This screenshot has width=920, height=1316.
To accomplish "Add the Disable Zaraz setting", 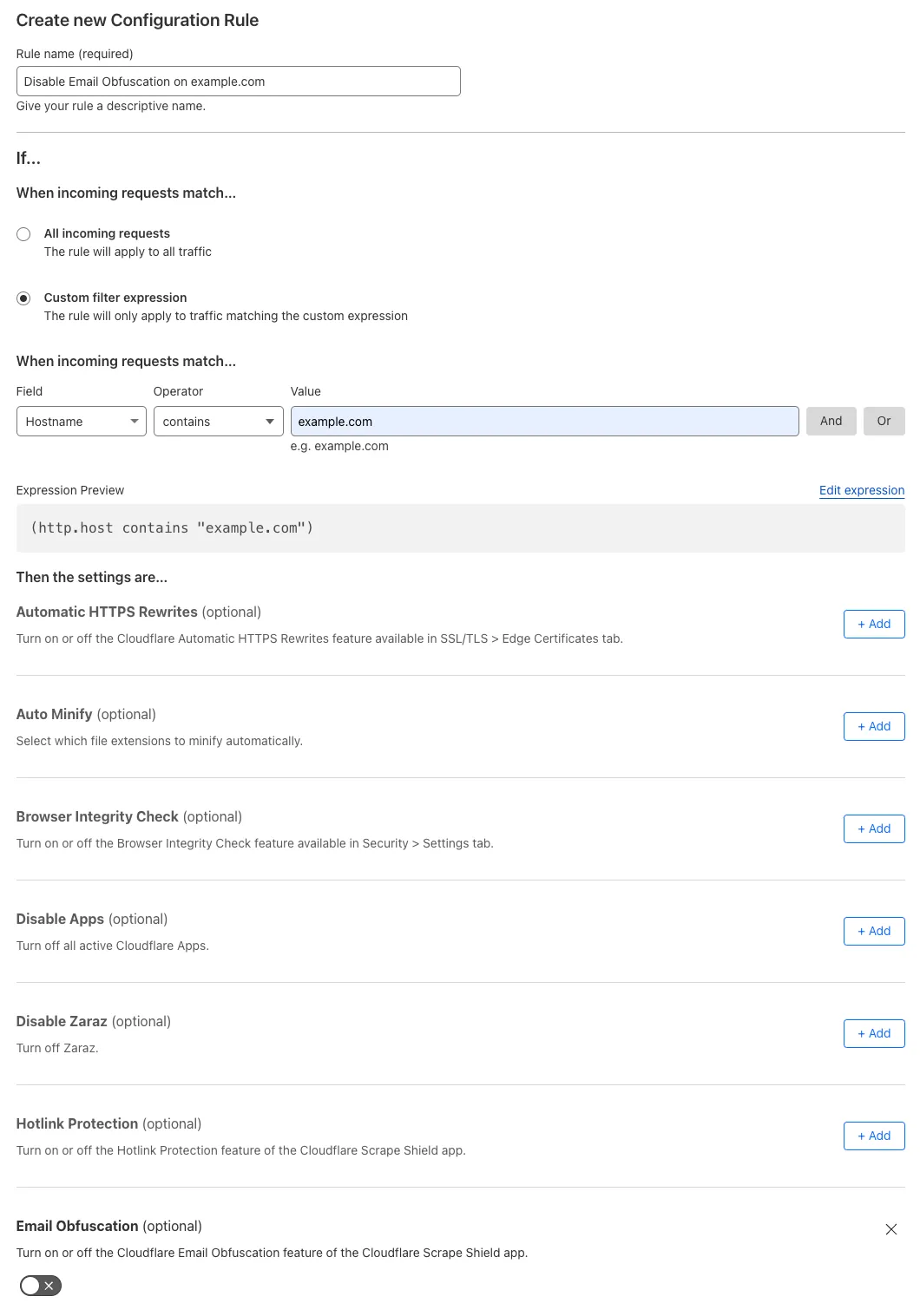I will 873,1033.
